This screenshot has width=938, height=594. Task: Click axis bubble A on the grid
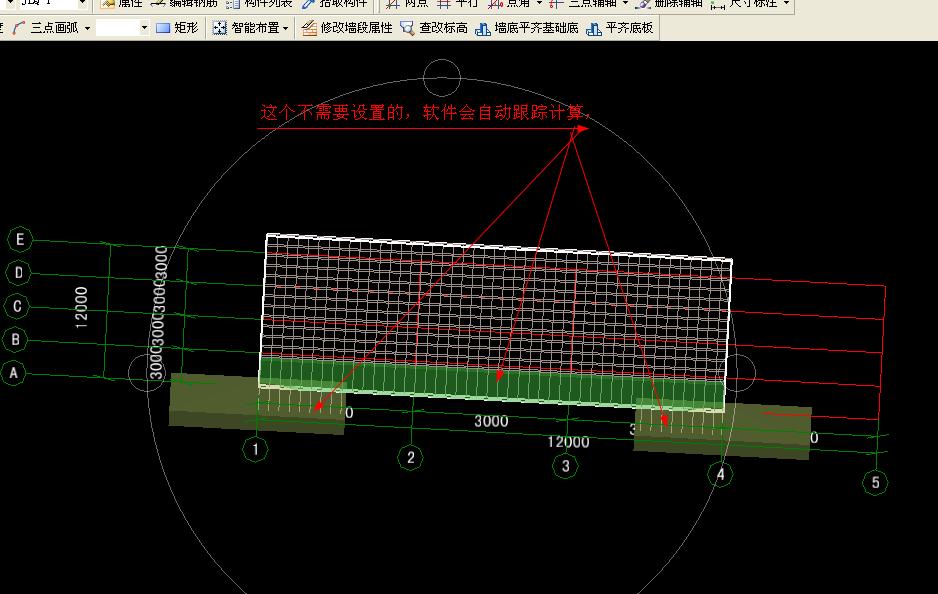[x=13, y=373]
